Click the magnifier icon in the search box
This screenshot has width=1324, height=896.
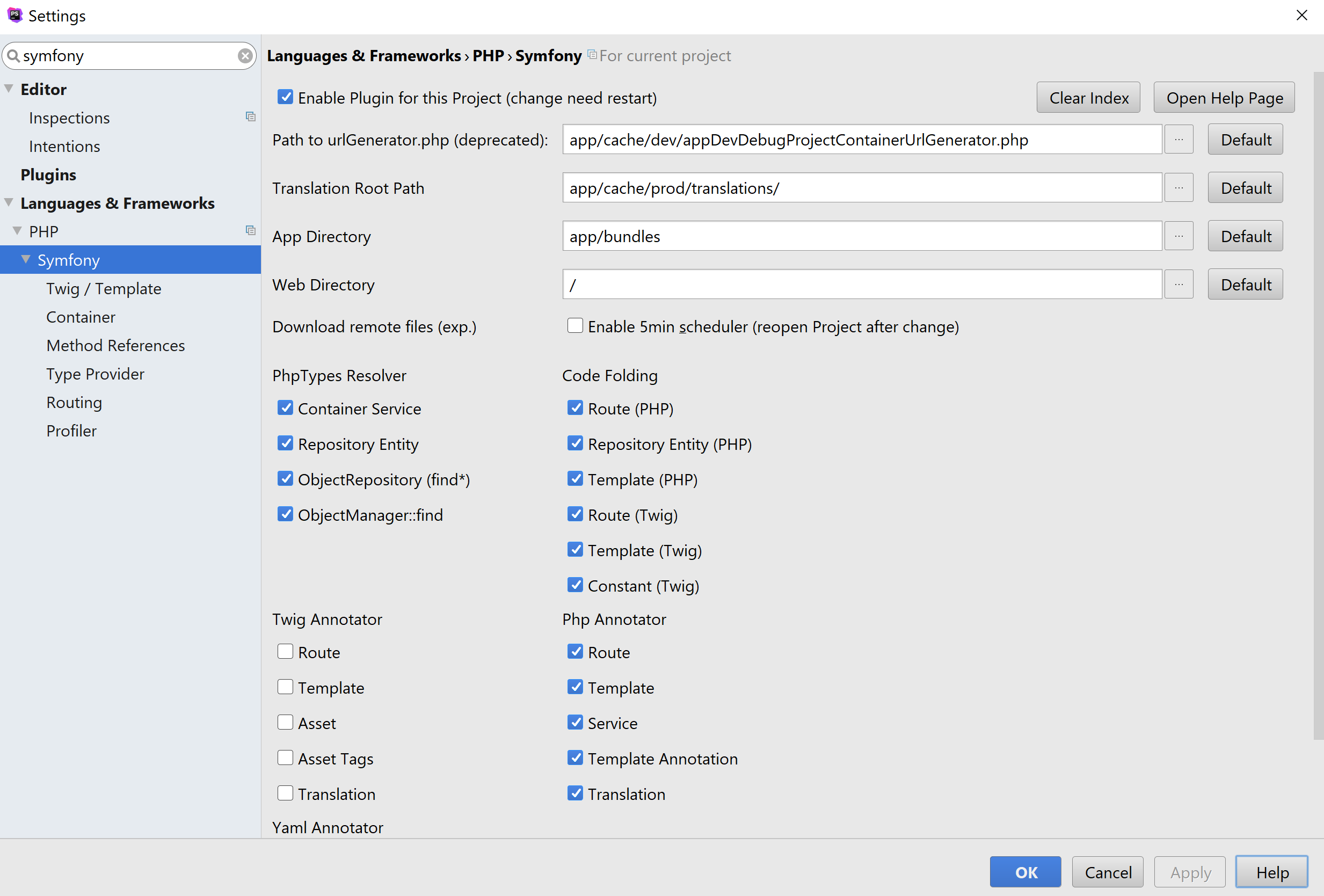(13, 56)
